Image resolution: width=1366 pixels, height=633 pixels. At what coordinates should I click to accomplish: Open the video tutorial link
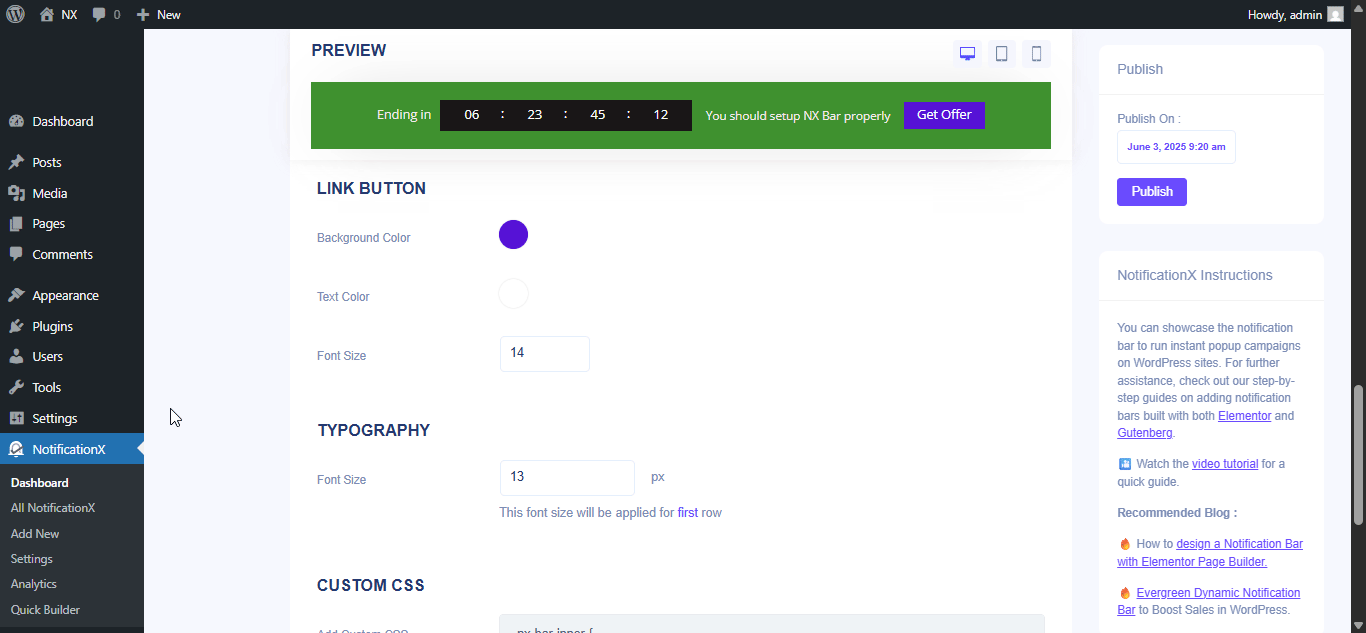click(x=1225, y=464)
